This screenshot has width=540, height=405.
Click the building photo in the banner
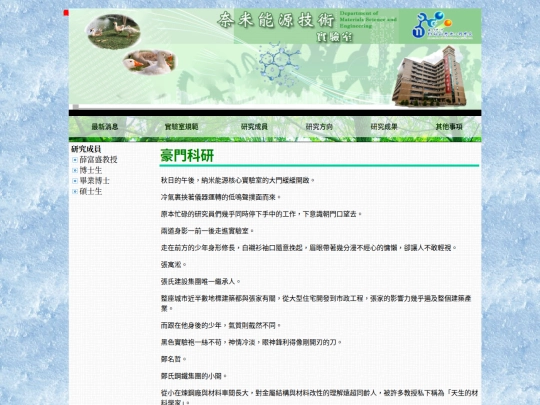(429, 76)
